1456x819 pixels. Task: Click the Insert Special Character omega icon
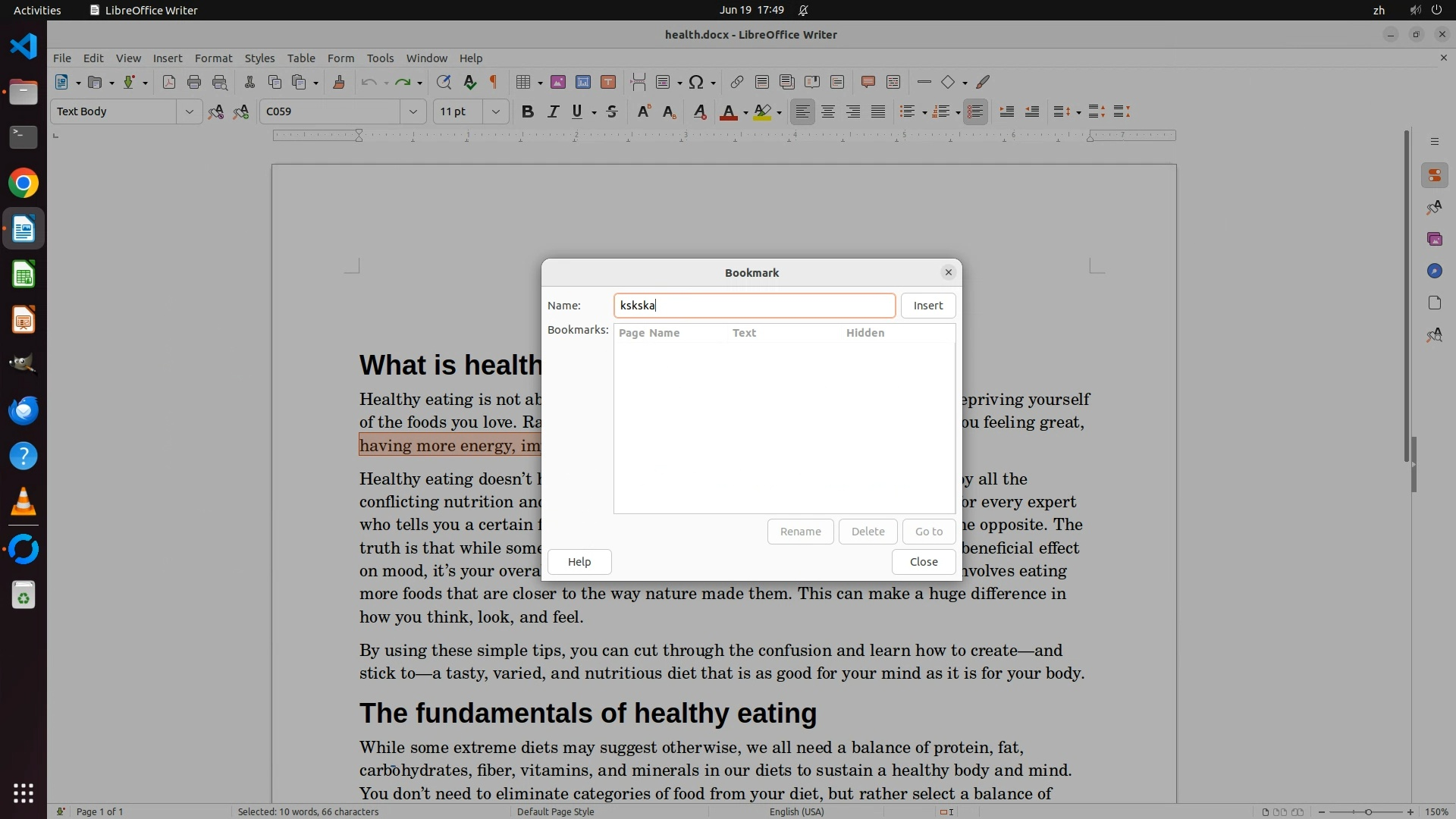(x=696, y=82)
